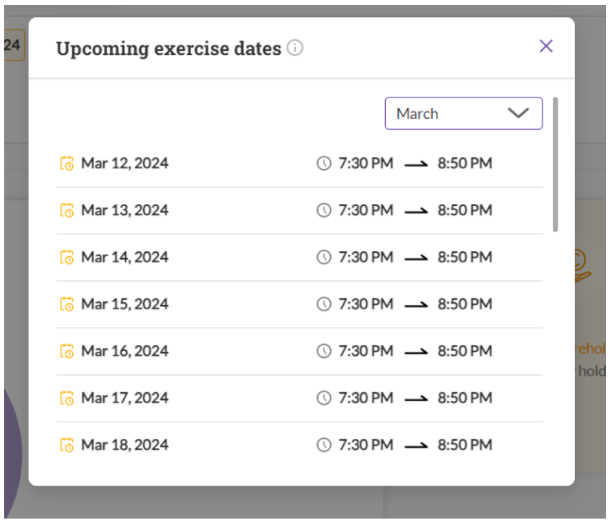Click calendar icon beside Mar 12, 2024

[67, 164]
